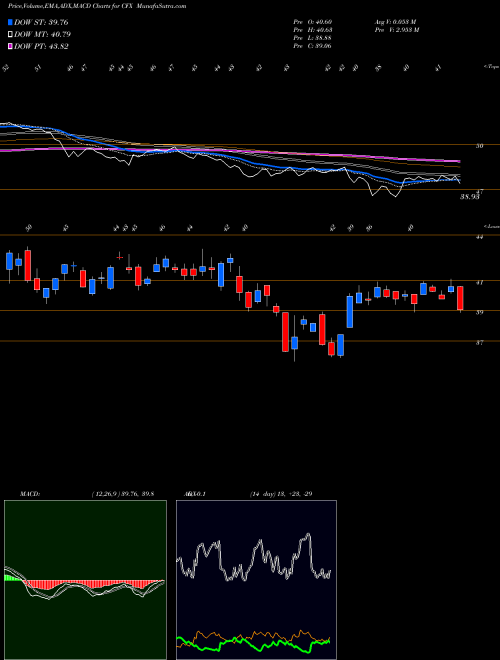Image resolution: width=500 pixels, height=660 pixels.
Task: Click the 37 price axis label on candlestick chart
Action: (479, 343)
